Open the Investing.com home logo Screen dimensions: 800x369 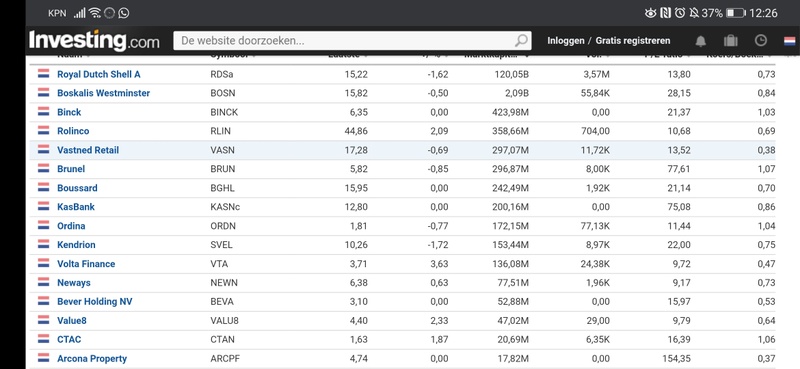coord(94,41)
